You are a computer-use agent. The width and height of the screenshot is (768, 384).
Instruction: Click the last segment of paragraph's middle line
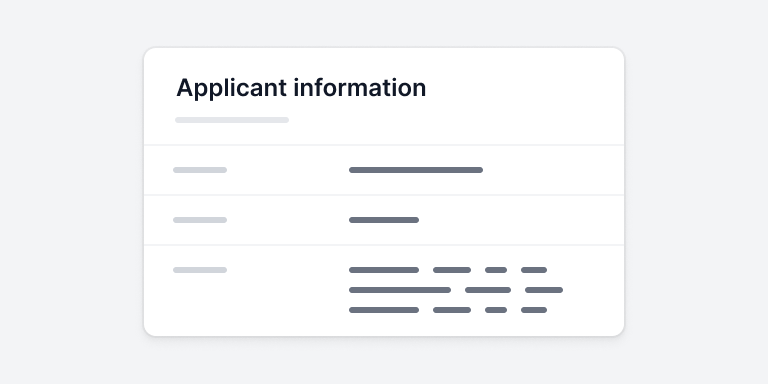[544, 290]
